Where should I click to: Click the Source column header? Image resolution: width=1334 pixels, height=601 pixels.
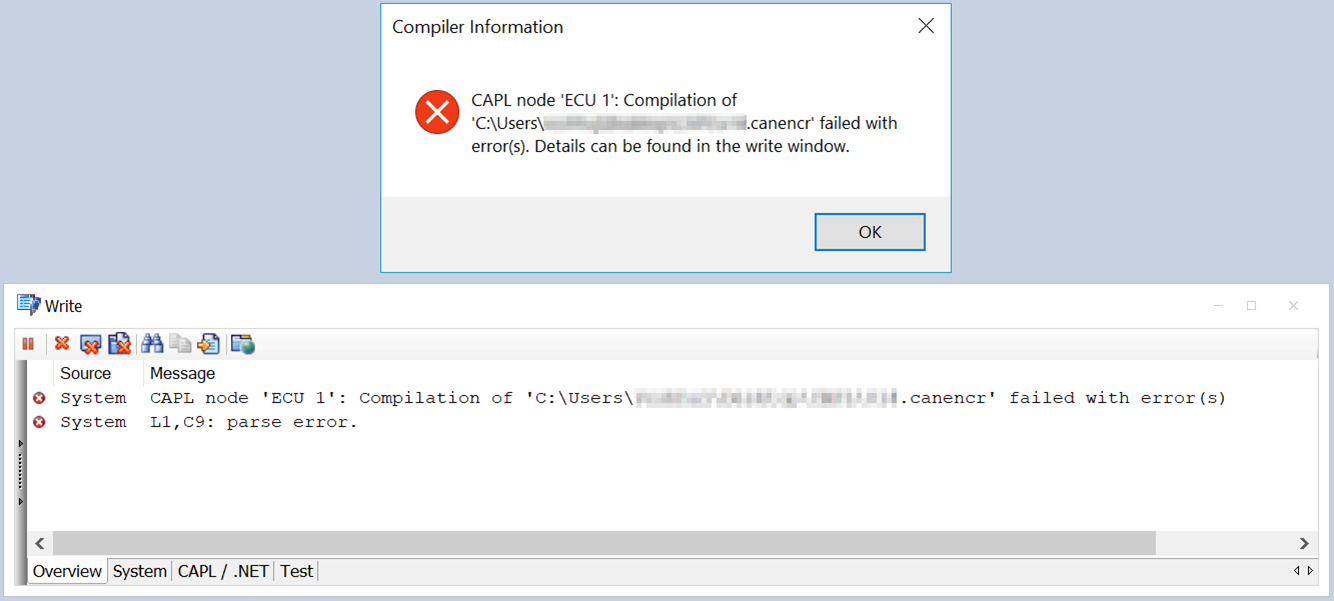[85, 373]
